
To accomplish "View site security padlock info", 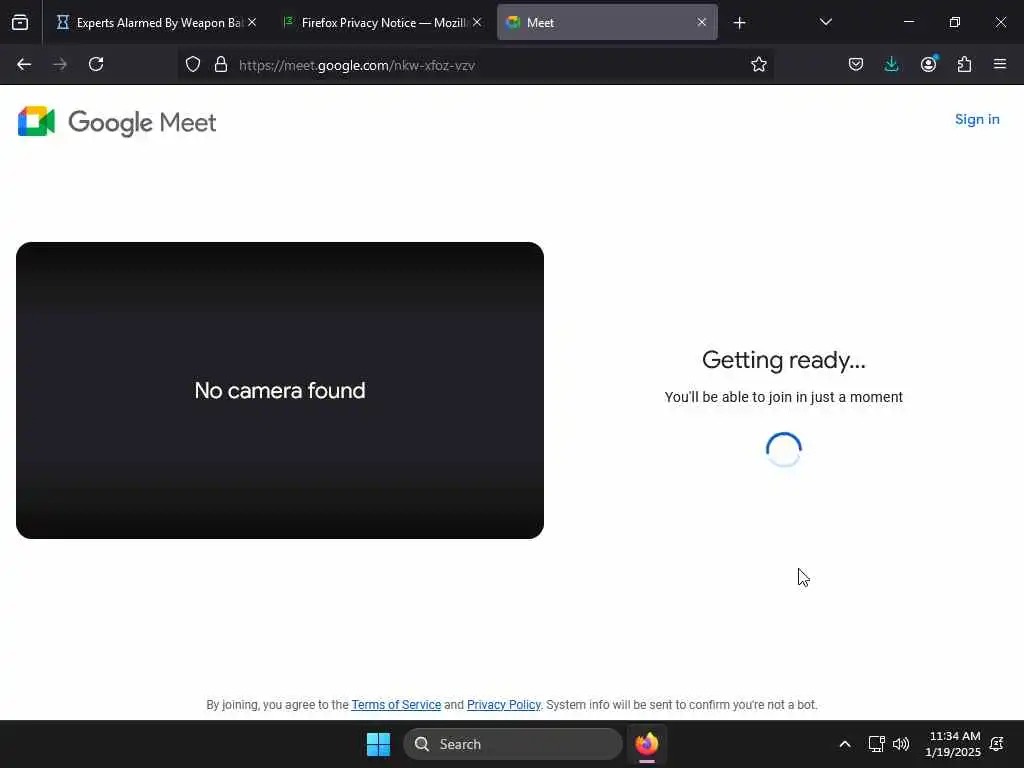I will coord(221,64).
